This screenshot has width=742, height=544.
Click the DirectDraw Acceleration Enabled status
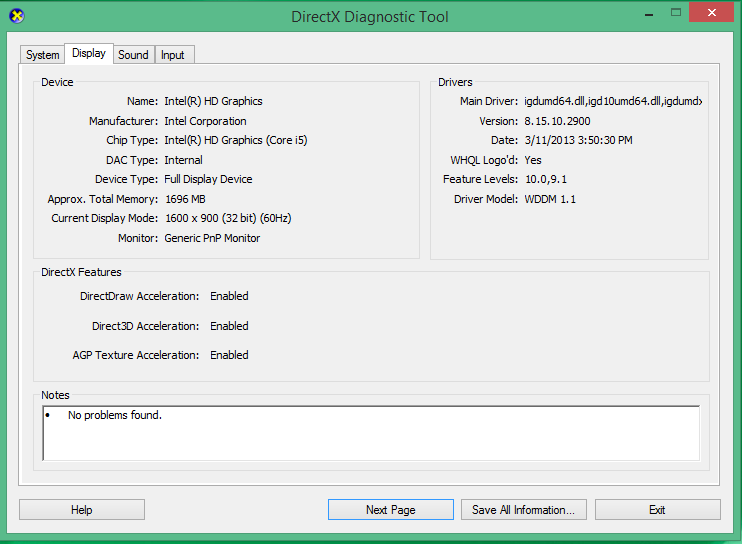tap(229, 296)
